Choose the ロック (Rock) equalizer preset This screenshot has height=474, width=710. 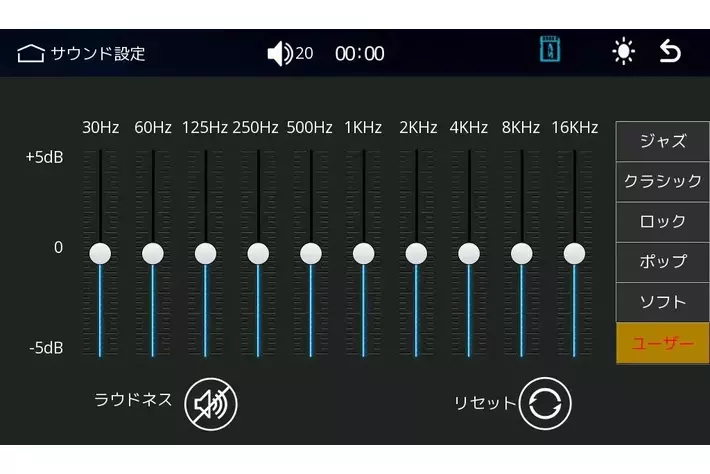pyautogui.click(x=662, y=221)
